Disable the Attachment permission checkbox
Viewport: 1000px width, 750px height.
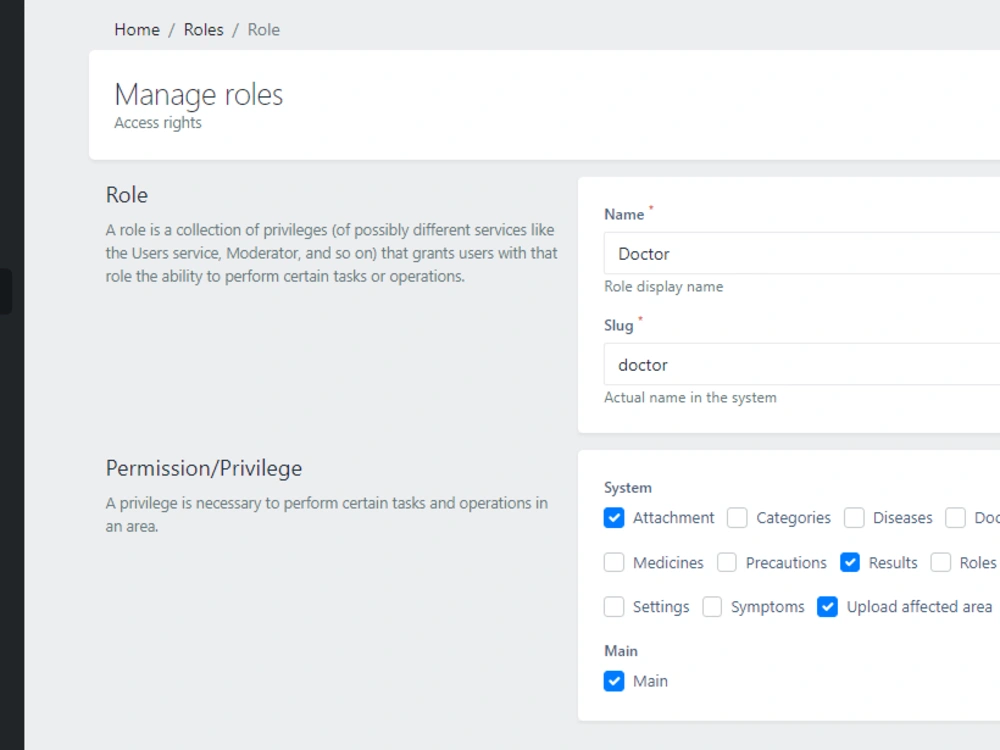point(614,518)
